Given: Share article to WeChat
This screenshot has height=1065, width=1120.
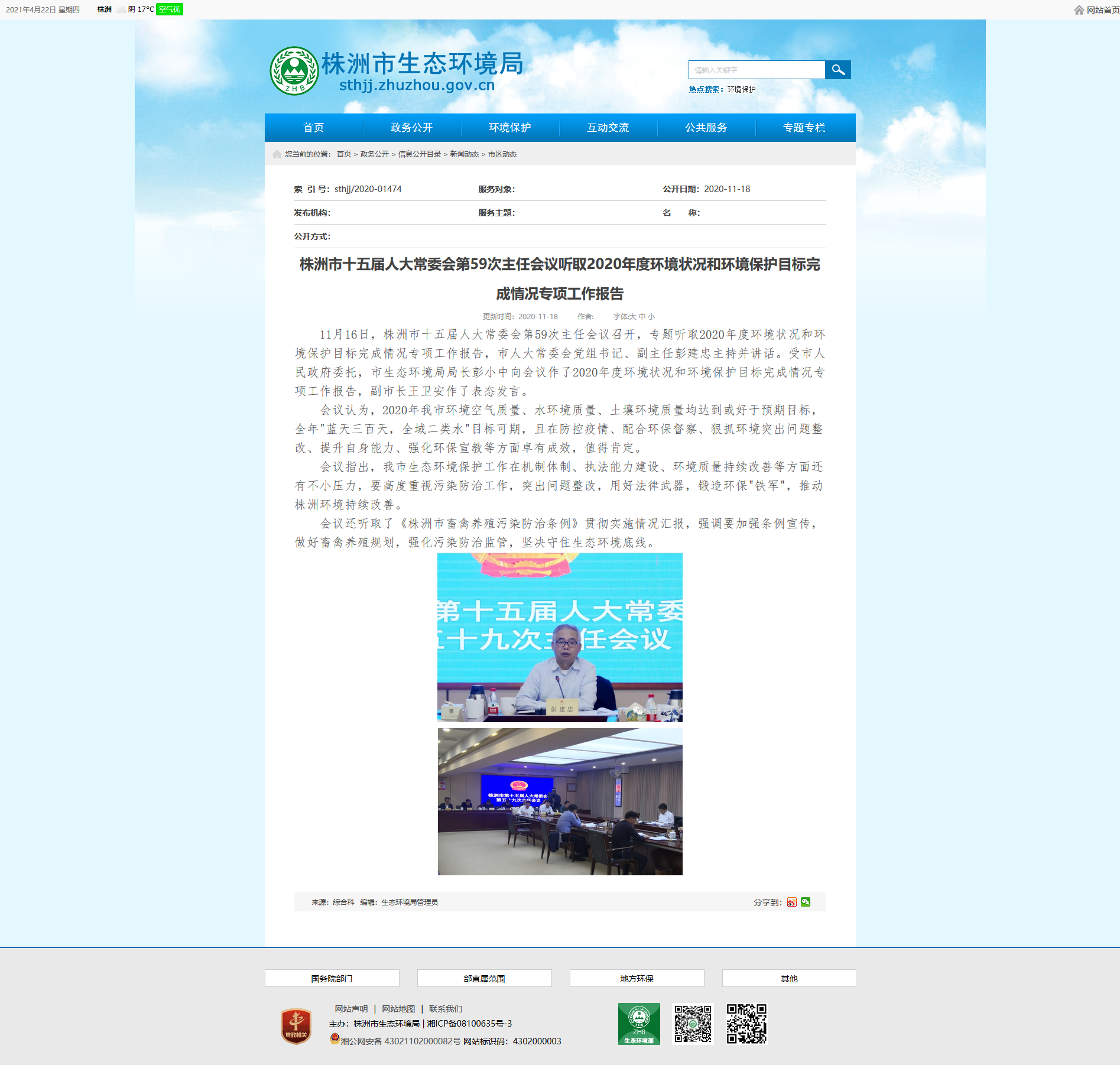Looking at the screenshot, I should 806,902.
